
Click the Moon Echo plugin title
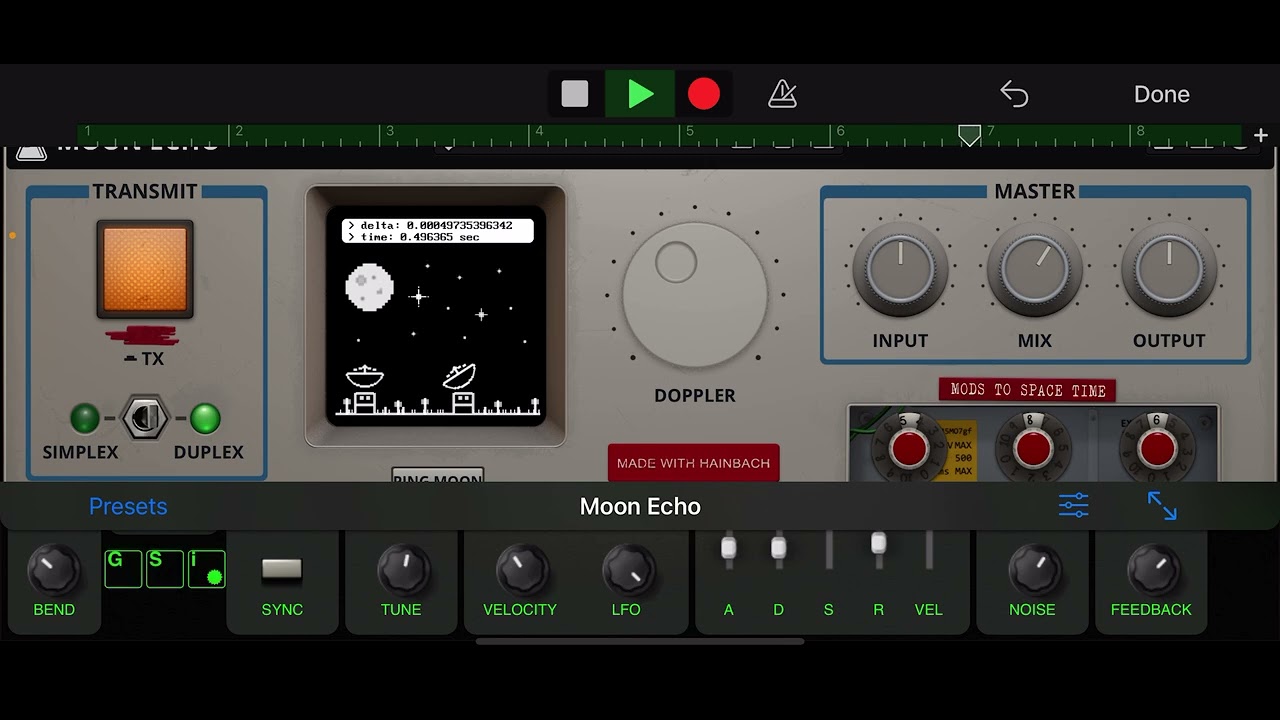[640, 506]
